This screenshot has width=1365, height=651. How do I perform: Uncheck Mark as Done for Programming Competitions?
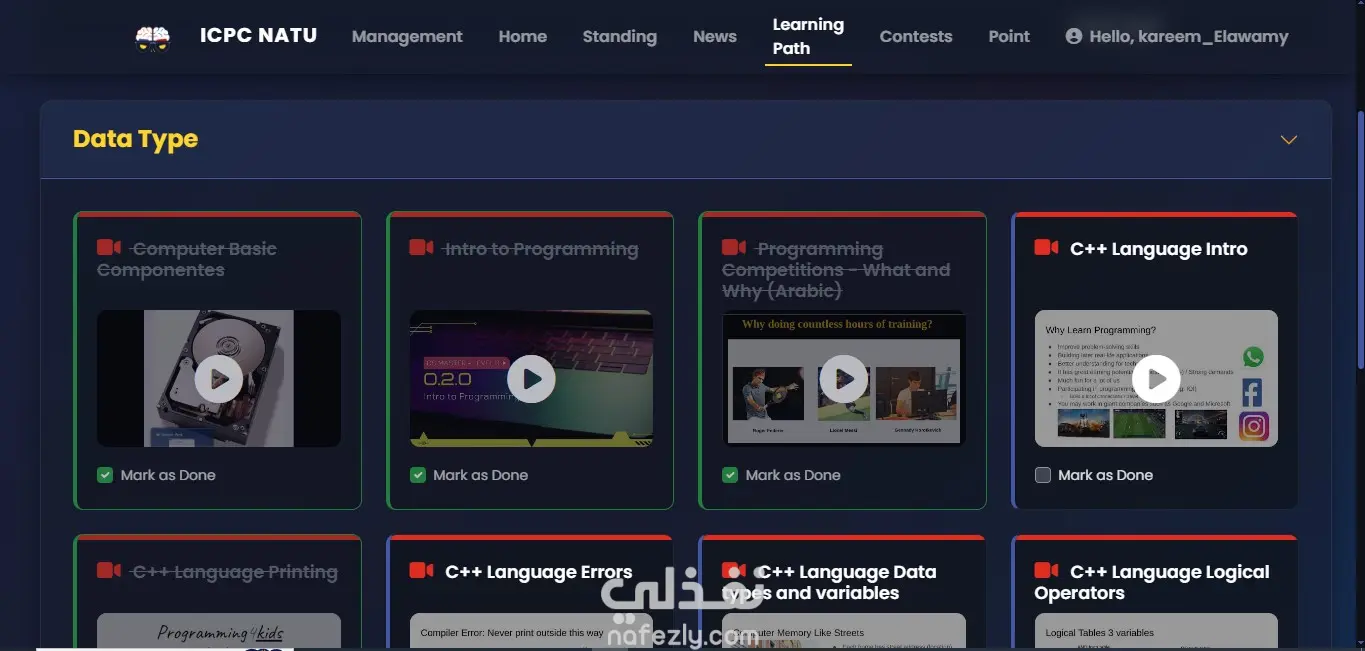(730, 475)
